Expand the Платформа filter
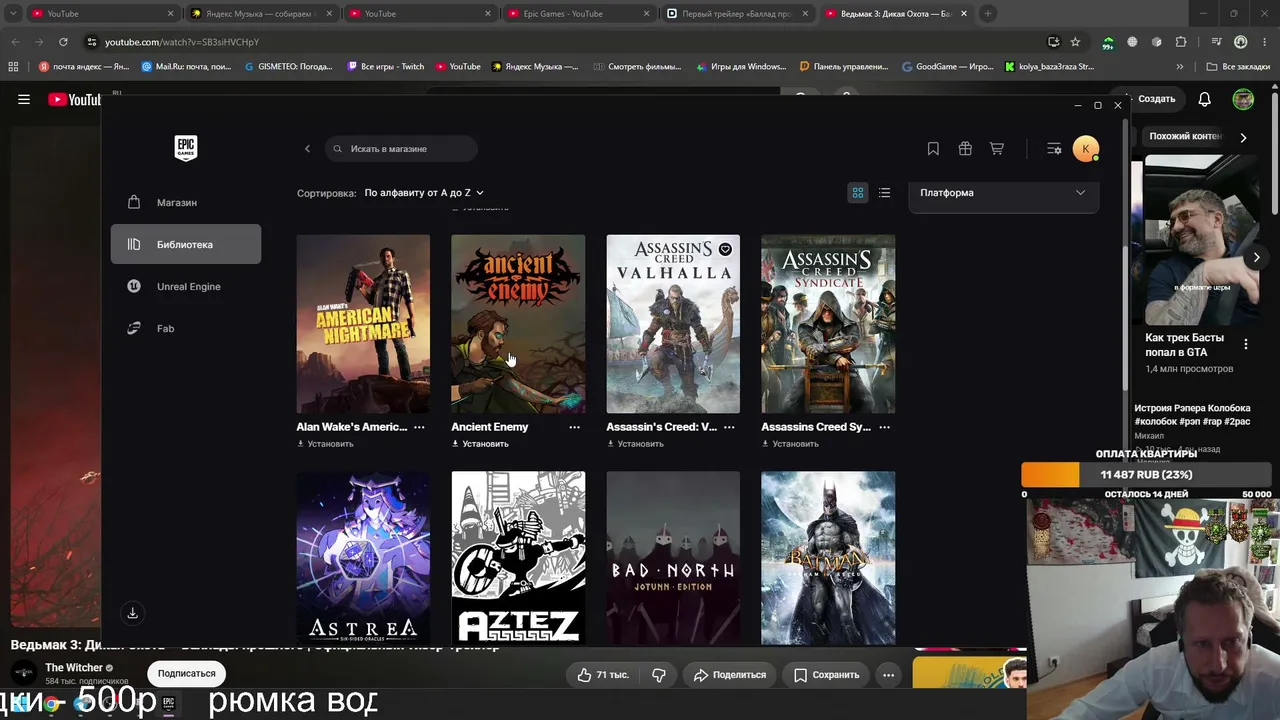This screenshot has width=1280, height=720. tap(1003, 193)
